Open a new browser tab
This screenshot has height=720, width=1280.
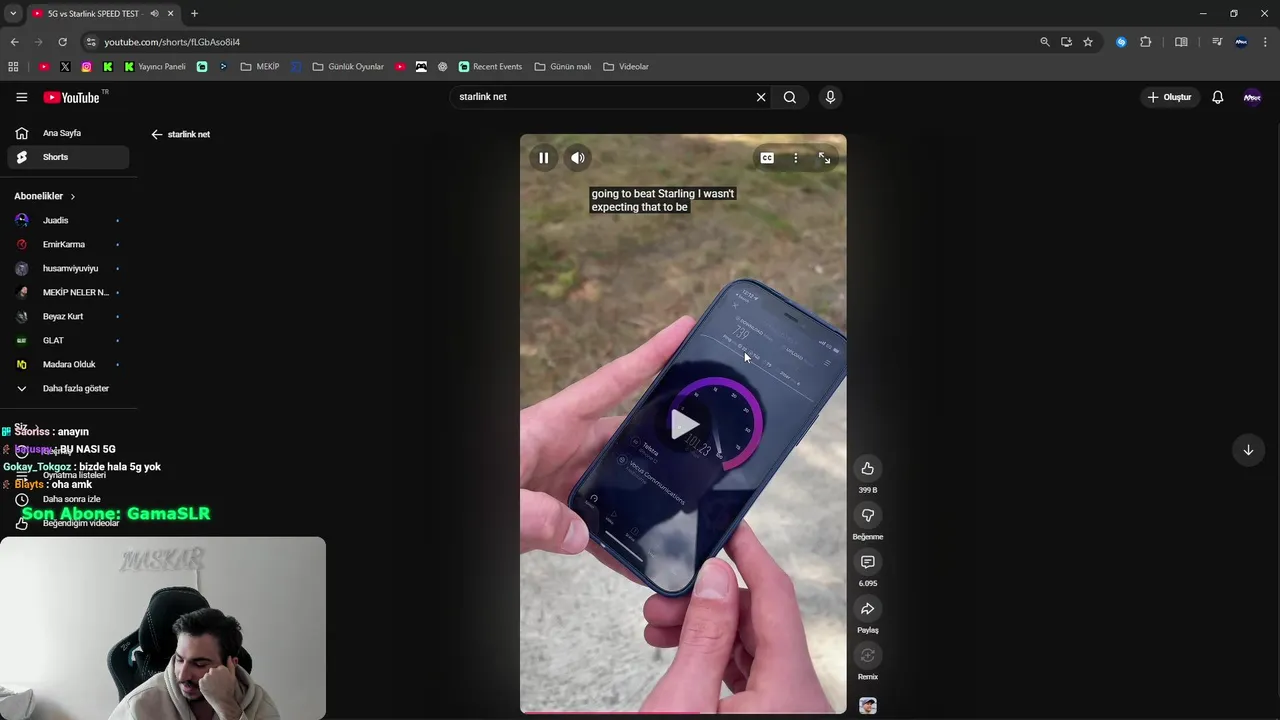click(194, 13)
